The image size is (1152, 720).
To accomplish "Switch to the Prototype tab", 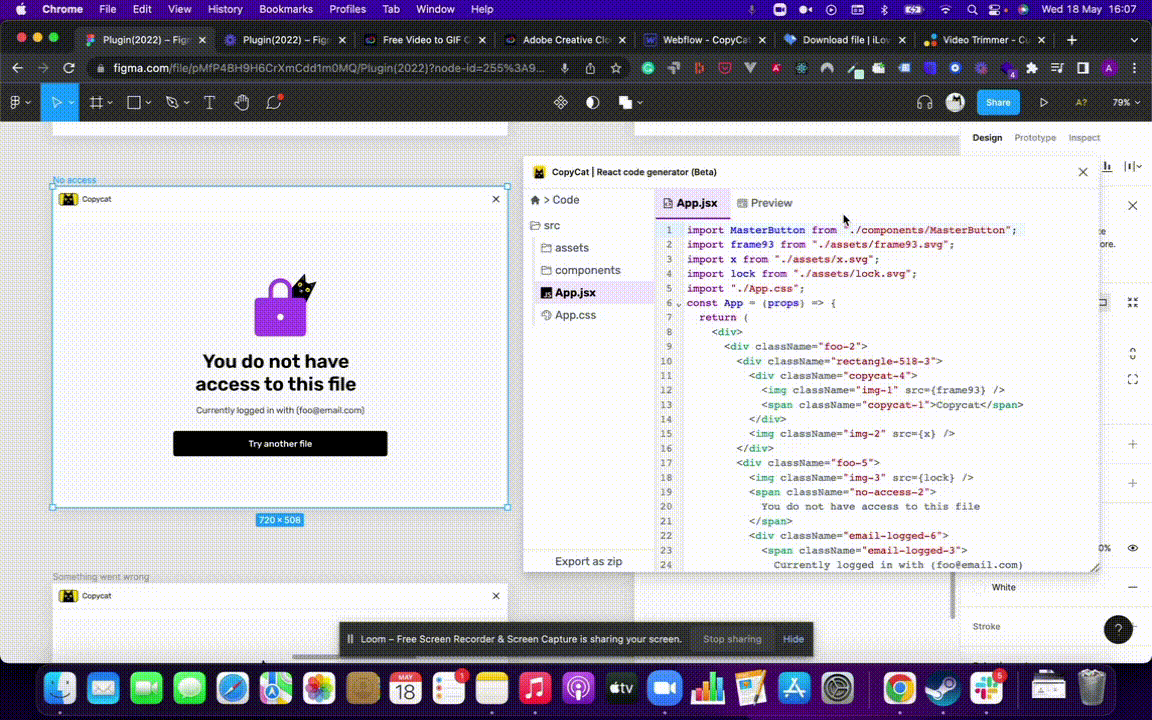I will pos(1034,137).
